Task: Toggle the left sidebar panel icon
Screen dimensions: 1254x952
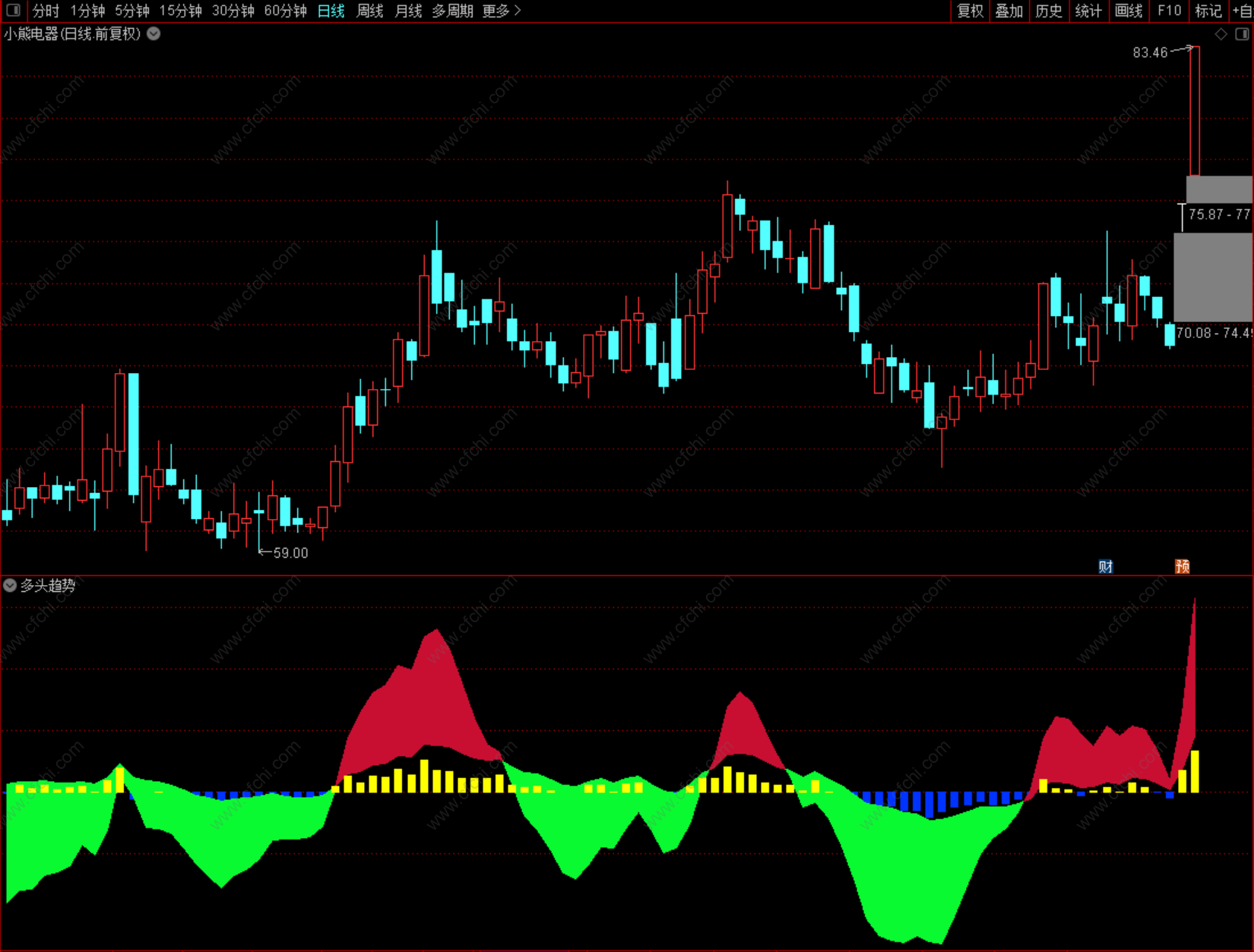Action: click(14, 11)
